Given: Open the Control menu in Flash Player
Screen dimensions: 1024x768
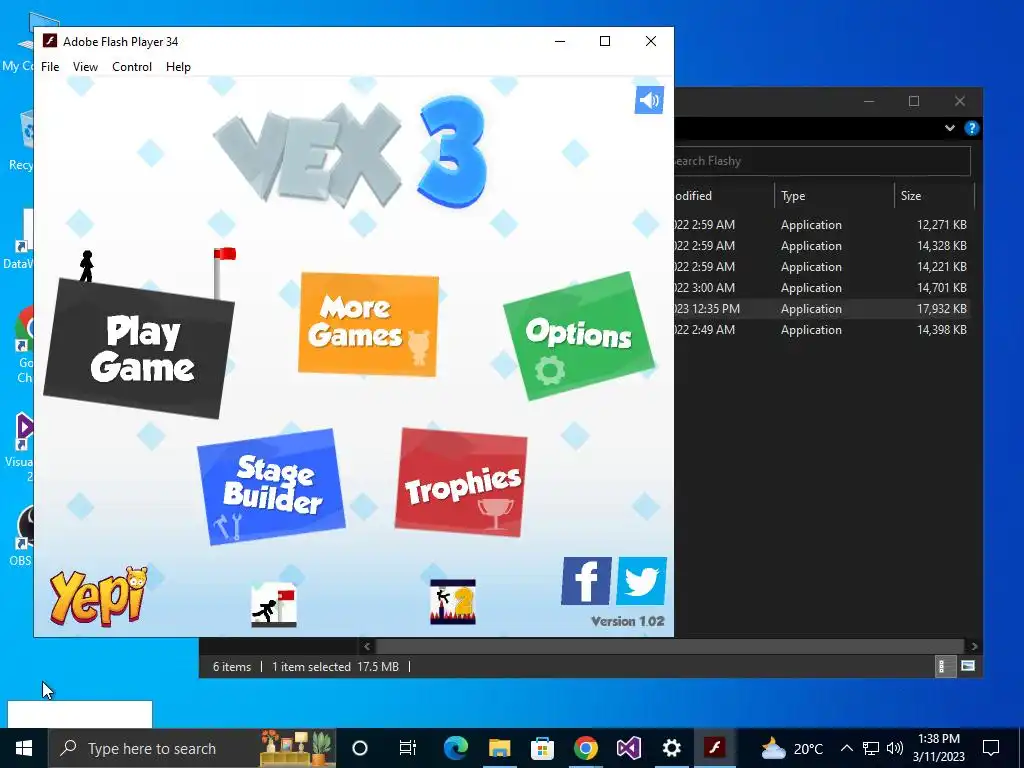Looking at the screenshot, I should [132, 67].
